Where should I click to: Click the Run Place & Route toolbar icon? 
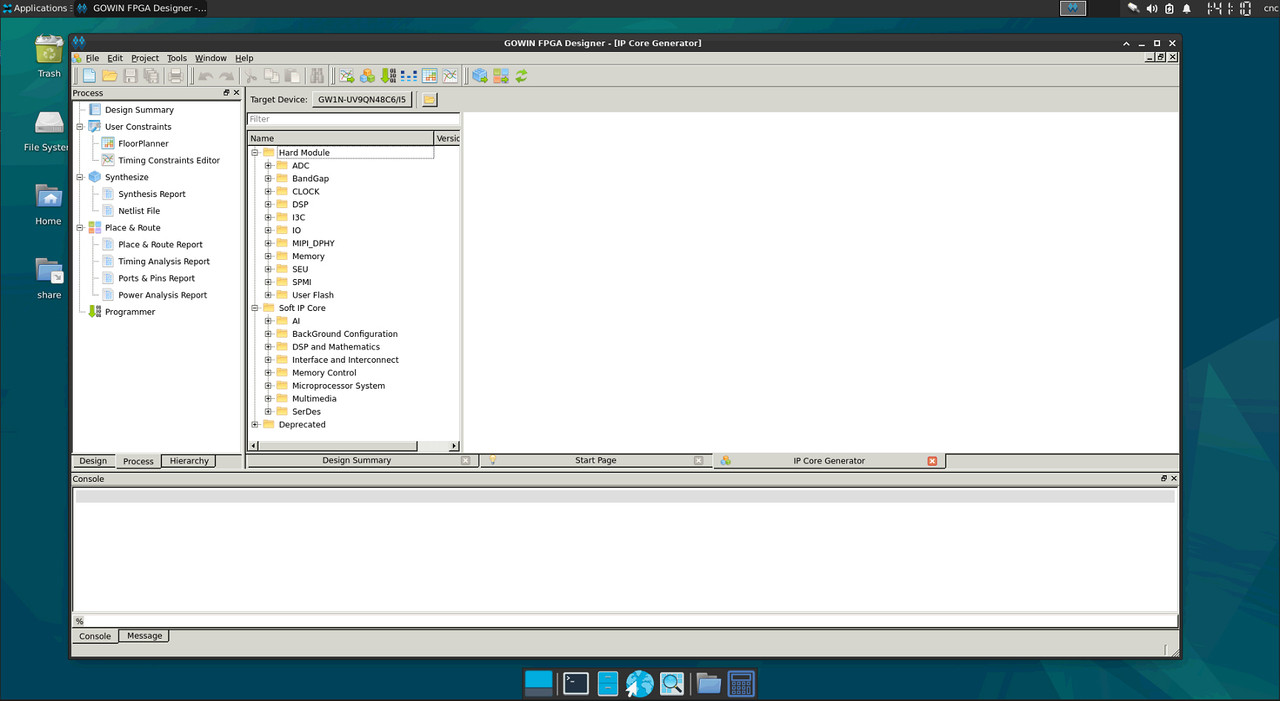501,76
